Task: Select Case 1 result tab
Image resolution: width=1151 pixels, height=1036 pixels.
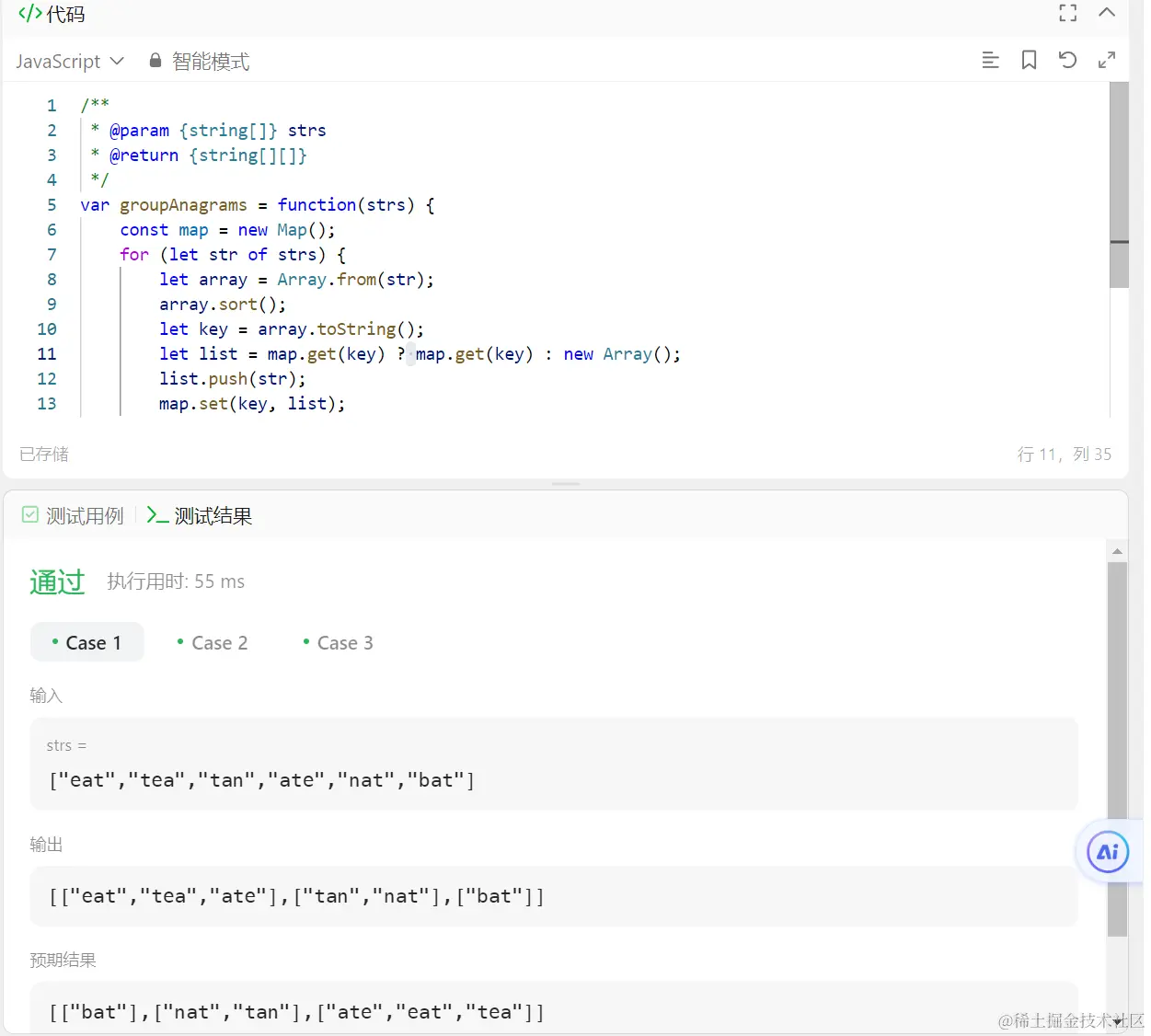Action: (87, 643)
